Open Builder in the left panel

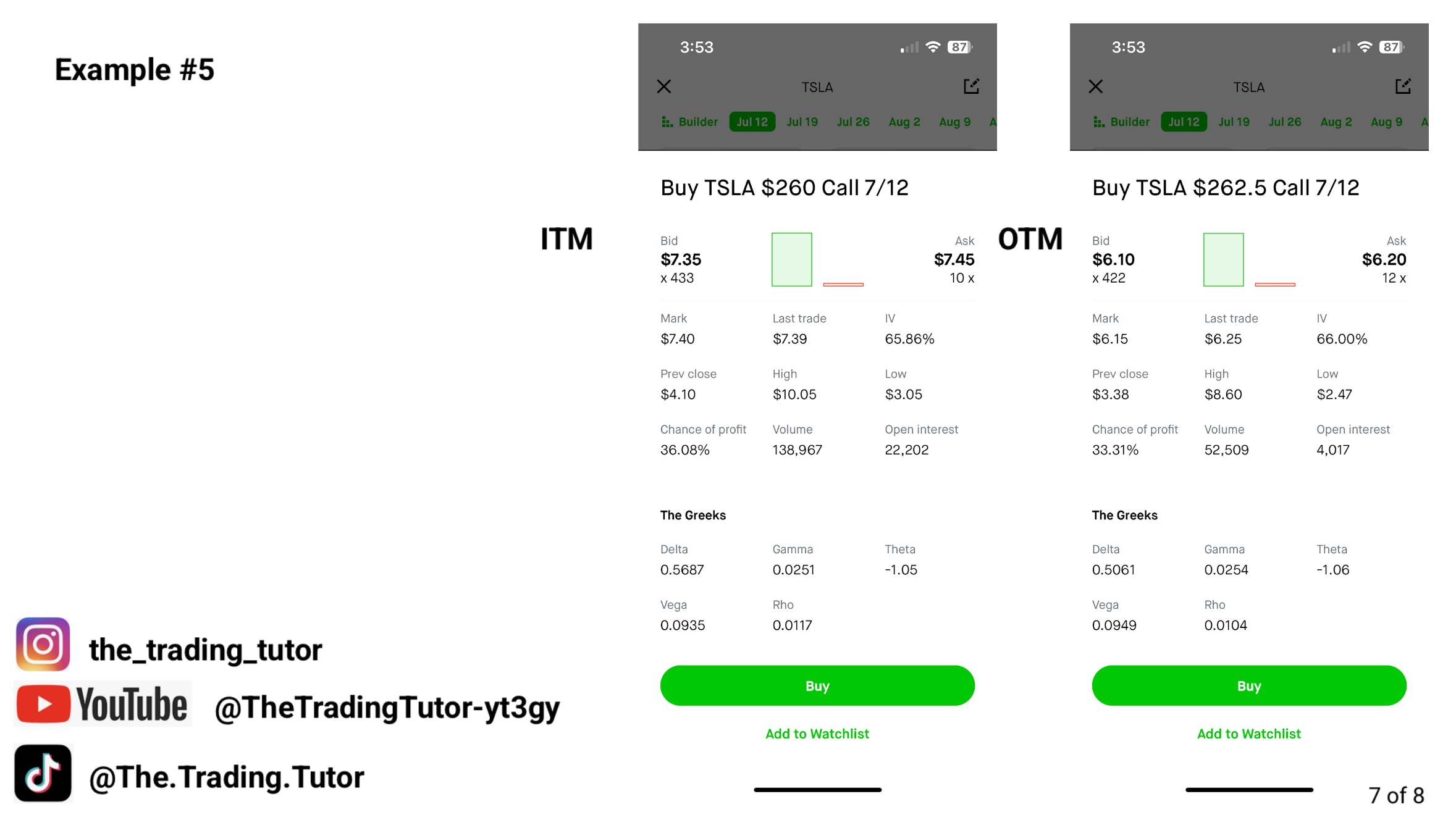690,122
